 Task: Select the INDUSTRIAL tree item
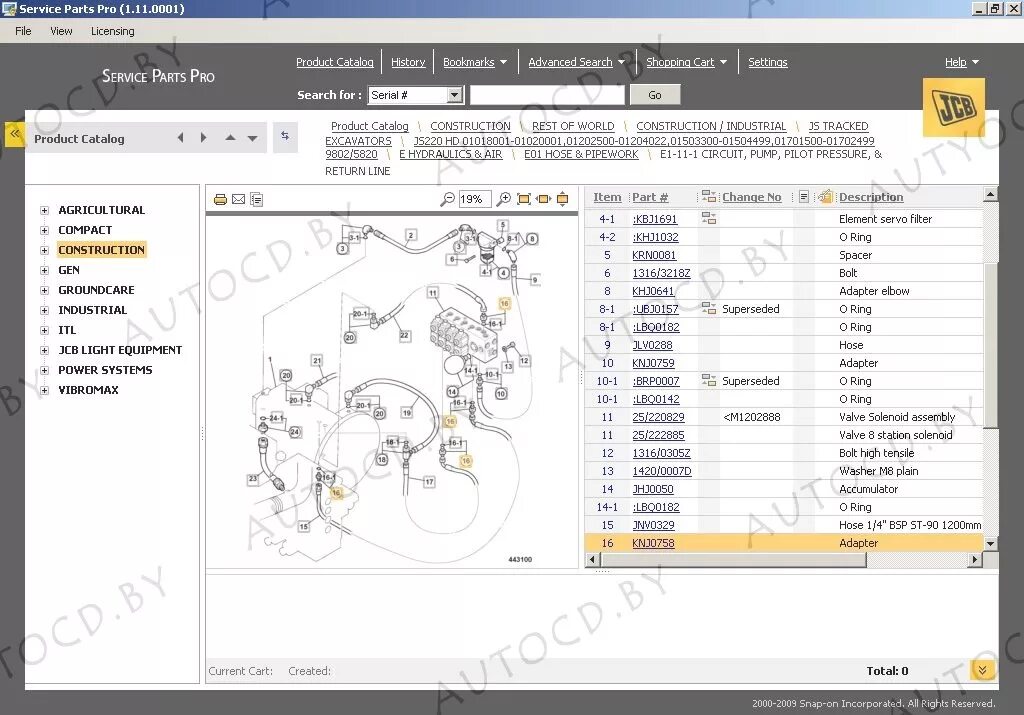coord(93,310)
